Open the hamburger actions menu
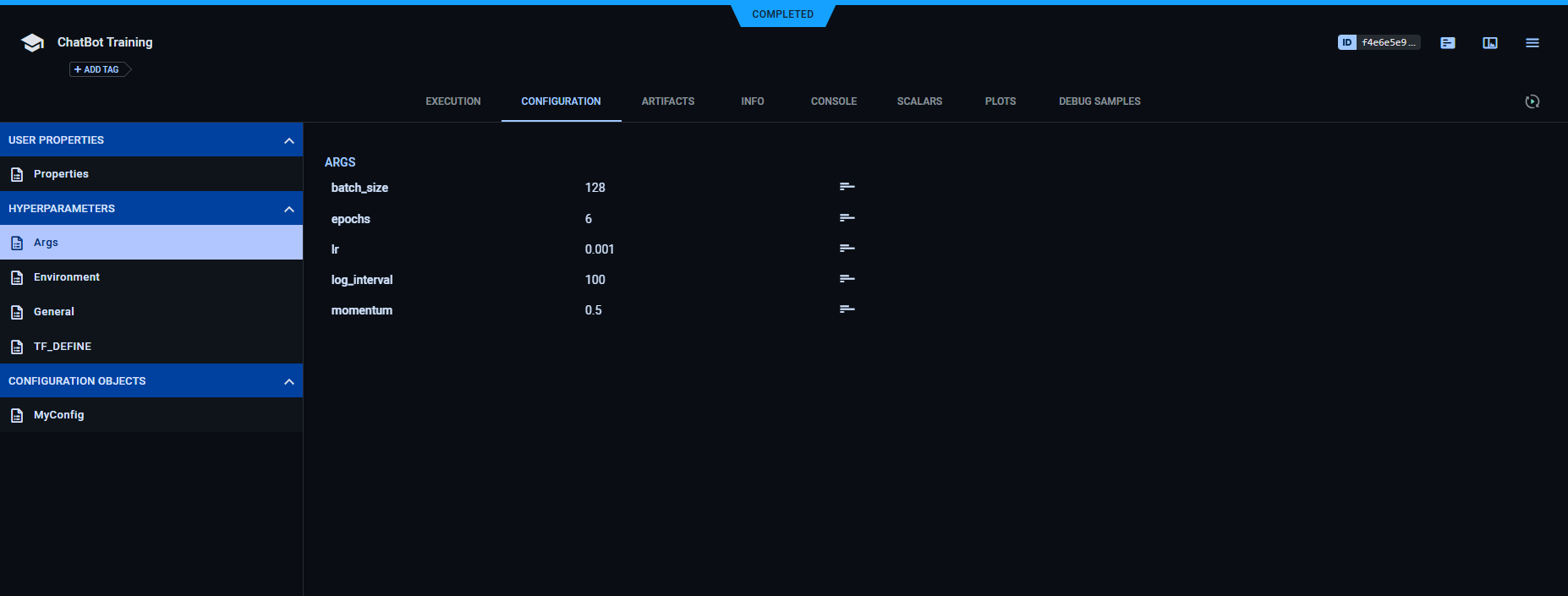This screenshot has height=596, width=1568. click(x=1532, y=43)
